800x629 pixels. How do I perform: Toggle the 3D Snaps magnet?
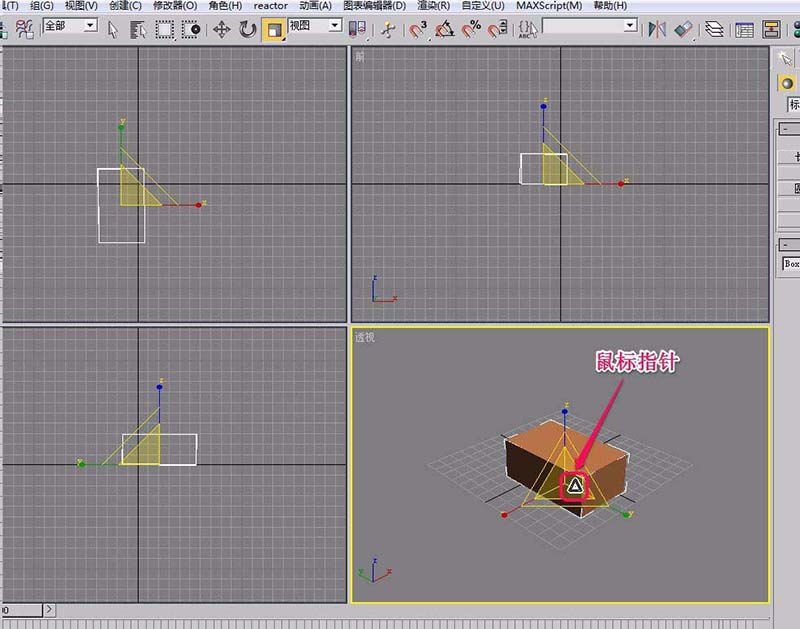[419, 29]
